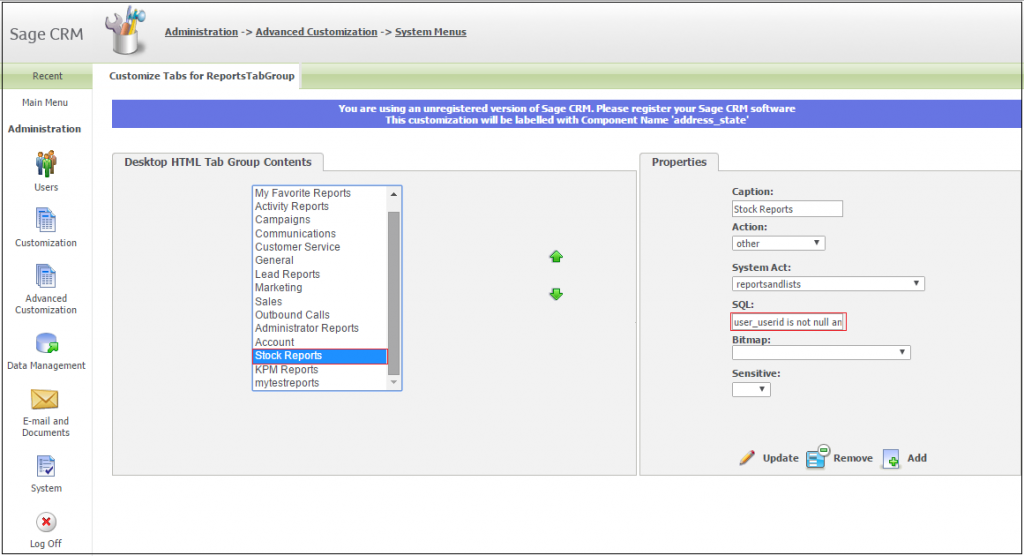Select Communications in tab list
Image resolution: width=1024 pixels, height=556 pixels.
(x=320, y=233)
